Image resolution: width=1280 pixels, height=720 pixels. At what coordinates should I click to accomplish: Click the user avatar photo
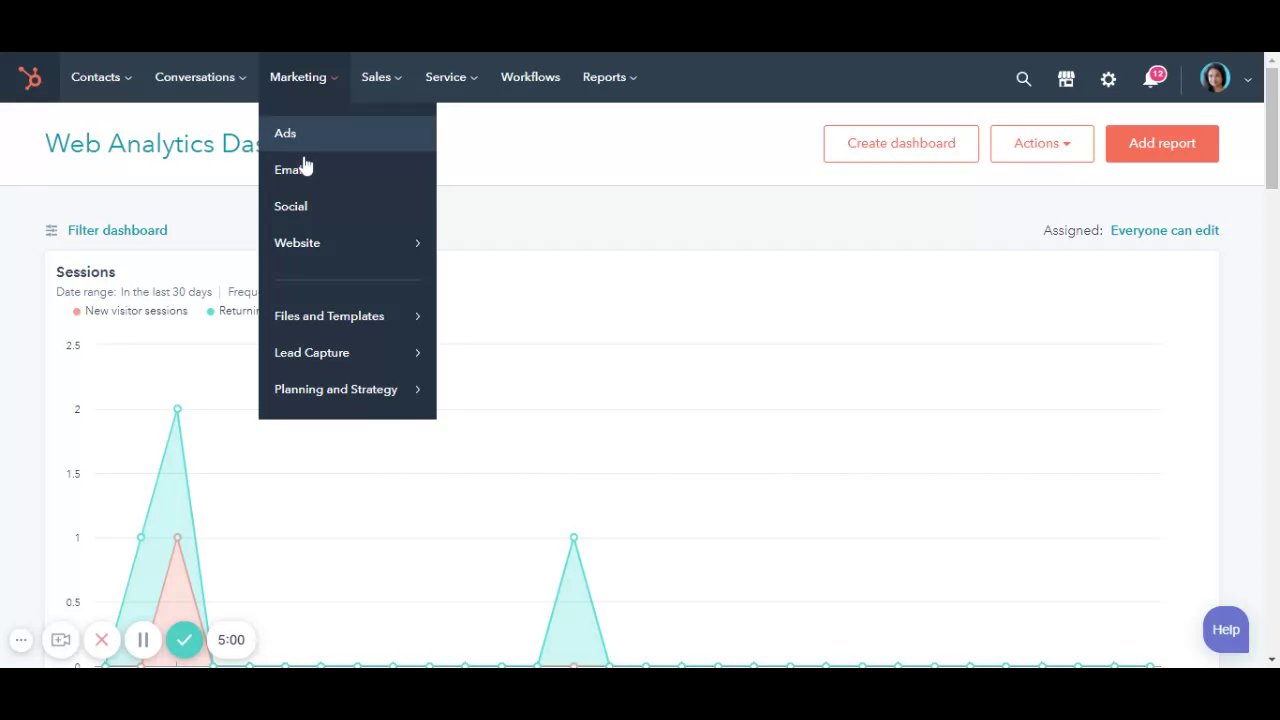1215,78
